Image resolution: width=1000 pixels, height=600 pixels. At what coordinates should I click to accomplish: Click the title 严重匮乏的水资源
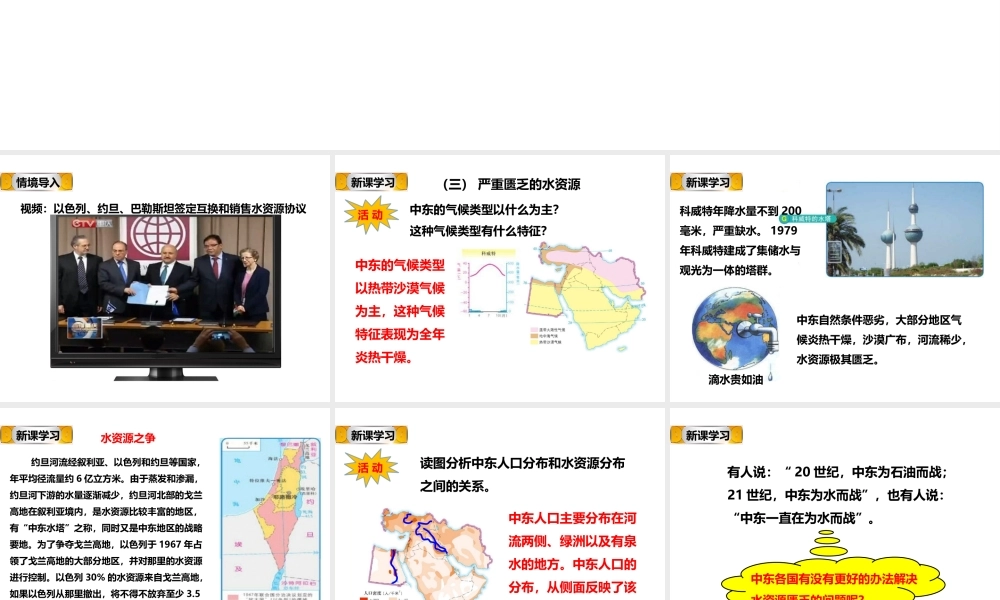pyautogui.click(x=511, y=184)
